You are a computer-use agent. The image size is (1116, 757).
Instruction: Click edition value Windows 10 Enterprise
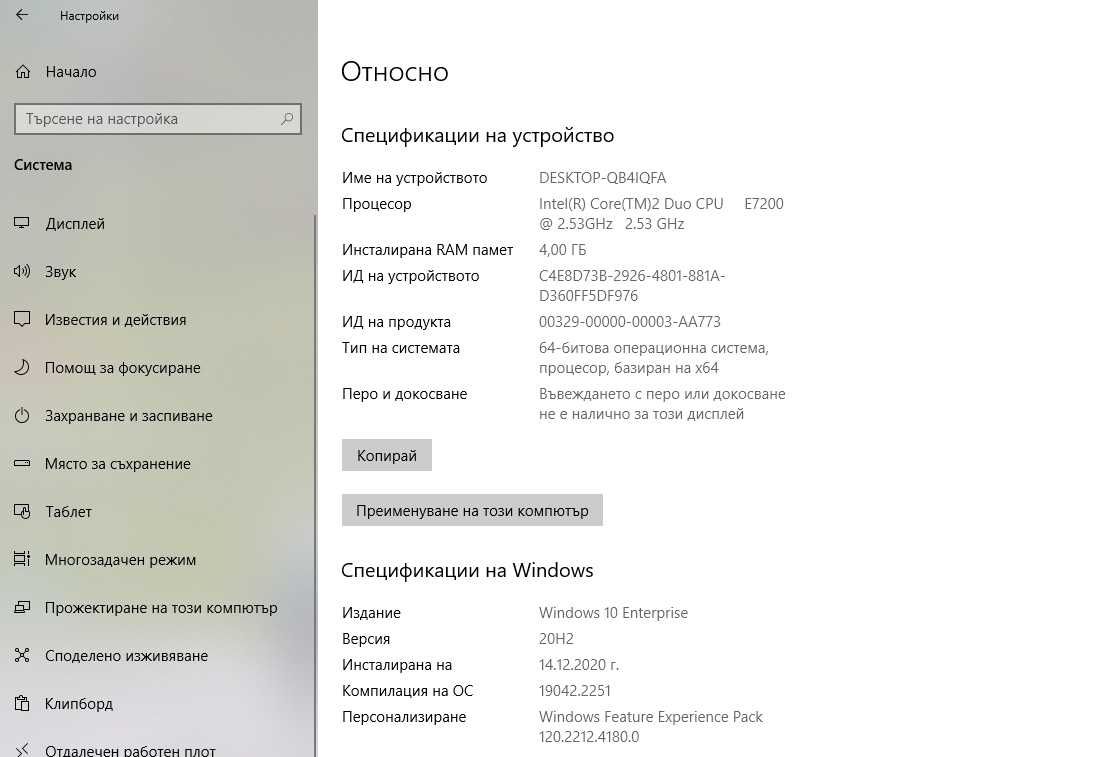613,613
